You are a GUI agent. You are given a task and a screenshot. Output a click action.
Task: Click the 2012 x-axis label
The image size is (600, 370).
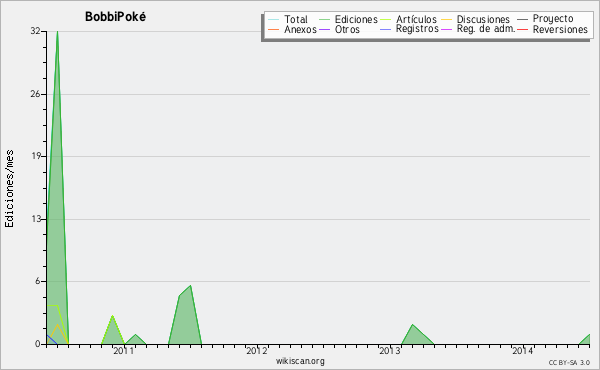point(256,351)
